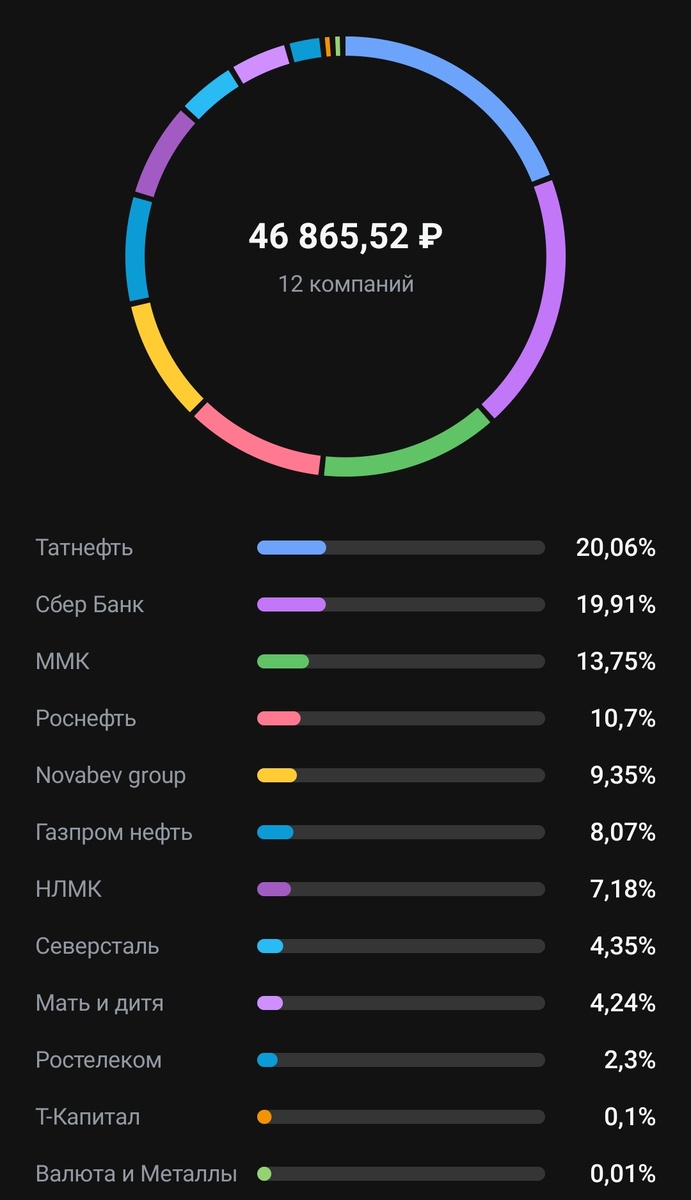Tap the pink Роснефть marker dot
The image size is (691, 1200).
pos(268,718)
